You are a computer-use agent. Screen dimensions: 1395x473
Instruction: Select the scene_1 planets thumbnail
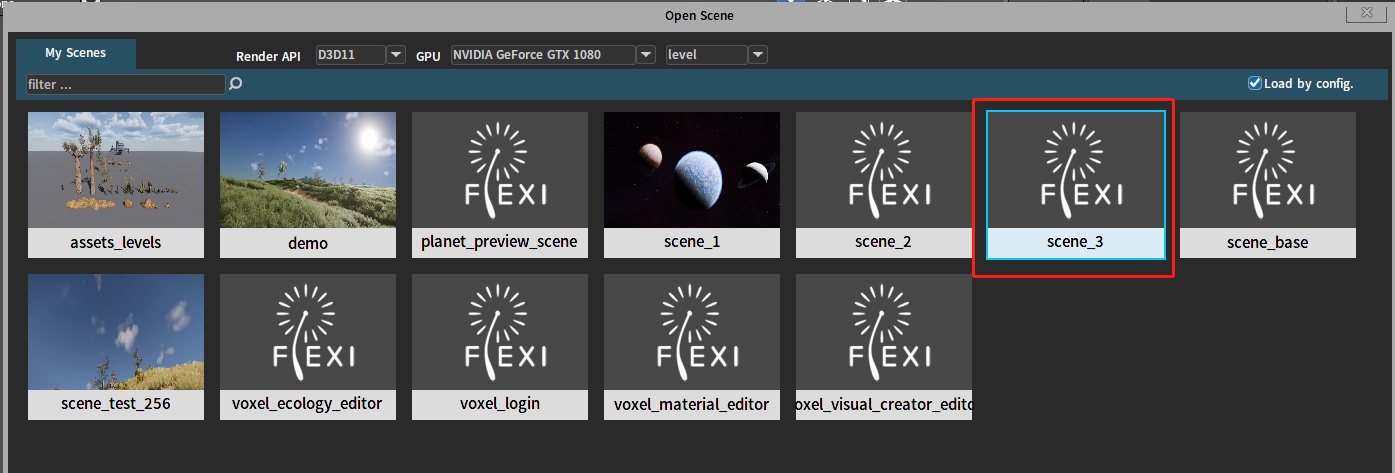coord(691,169)
